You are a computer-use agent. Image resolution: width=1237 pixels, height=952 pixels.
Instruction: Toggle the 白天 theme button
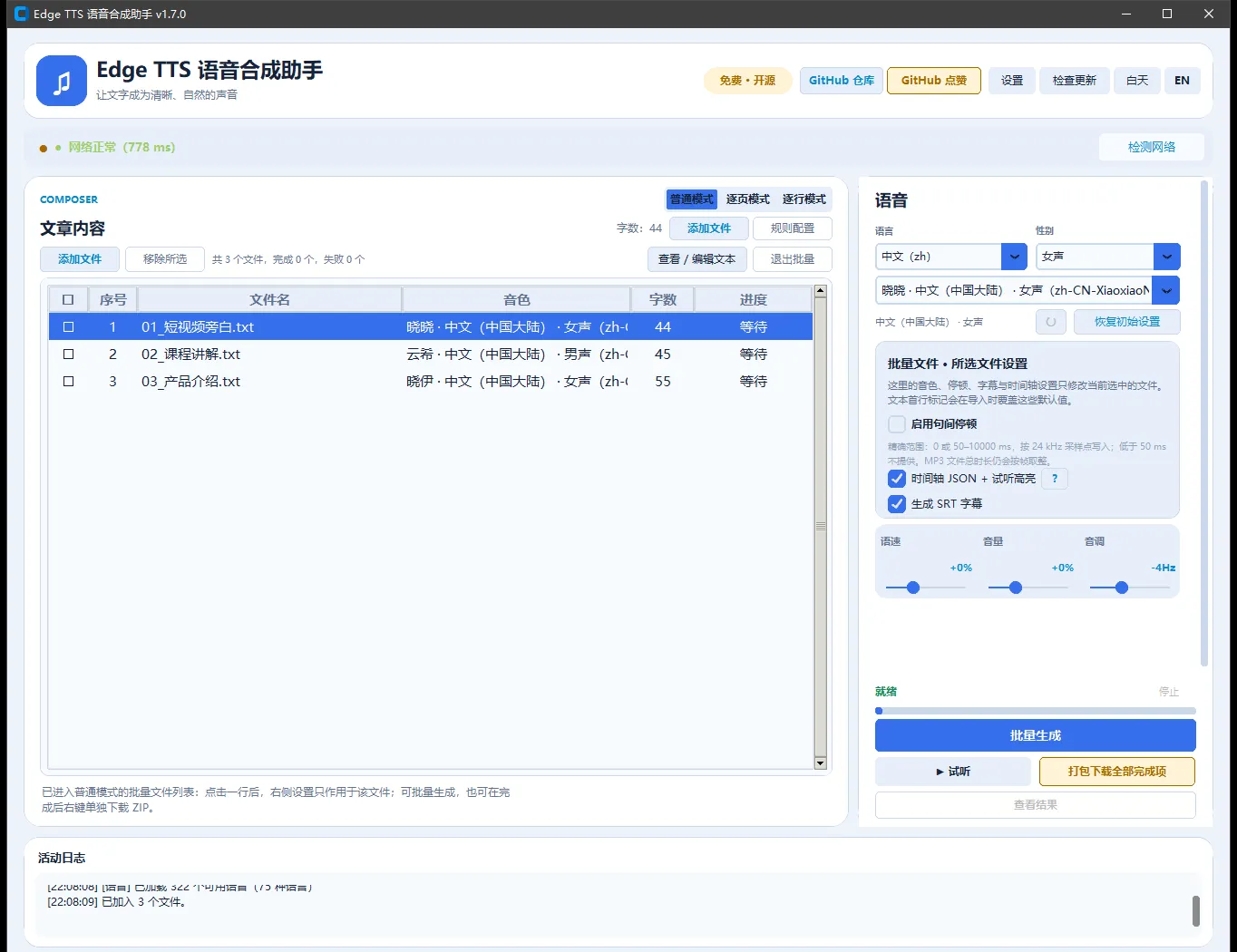click(1137, 81)
